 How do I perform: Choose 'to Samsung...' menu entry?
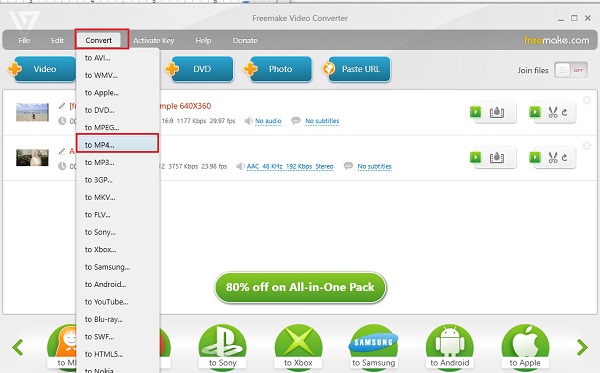[117, 267]
